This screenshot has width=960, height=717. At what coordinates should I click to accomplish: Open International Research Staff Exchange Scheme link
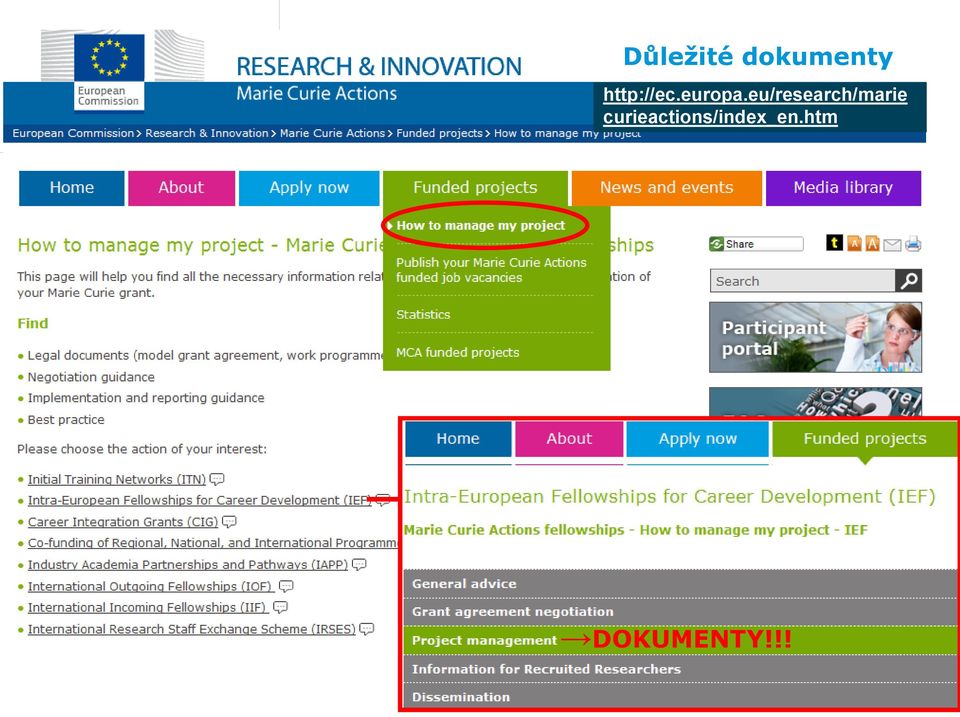[192, 629]
